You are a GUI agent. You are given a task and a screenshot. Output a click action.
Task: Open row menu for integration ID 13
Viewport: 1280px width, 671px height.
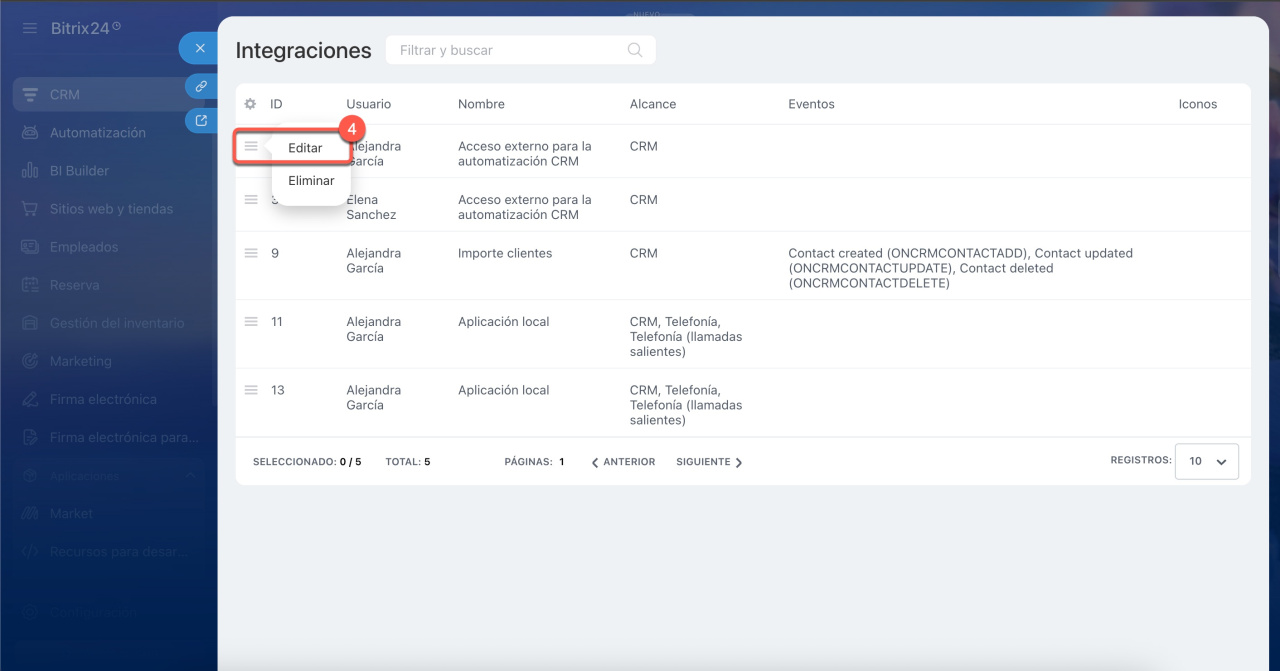pyautogui.click(x=252, y=390)
